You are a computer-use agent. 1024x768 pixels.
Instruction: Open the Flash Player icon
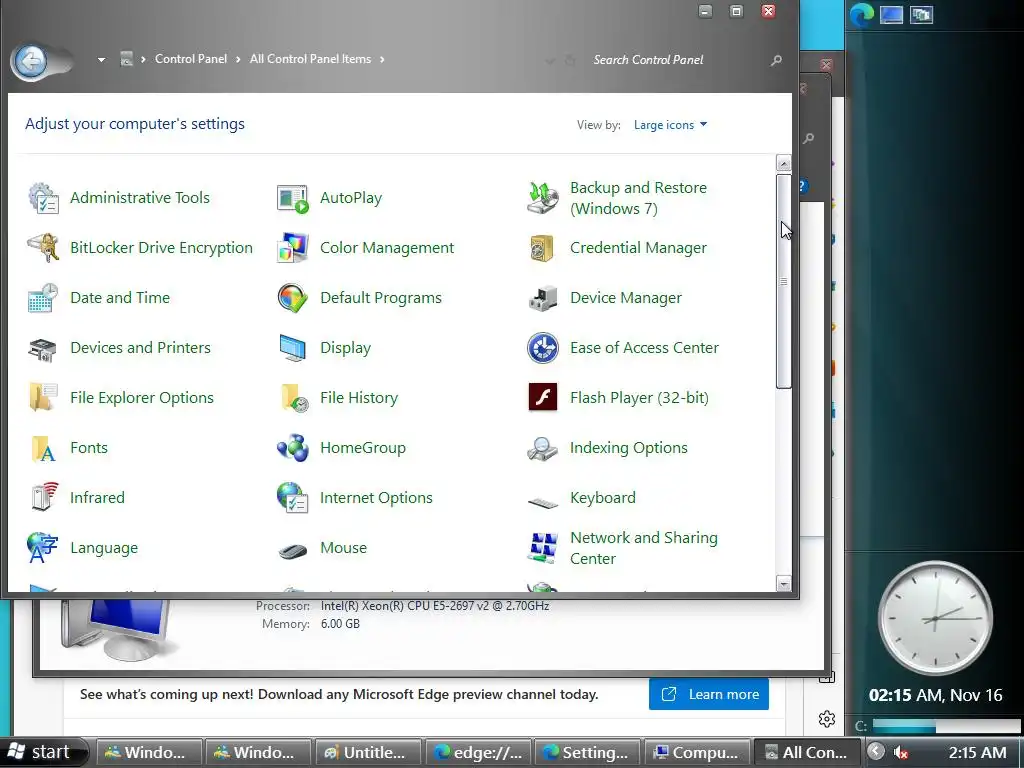point(543,398)
